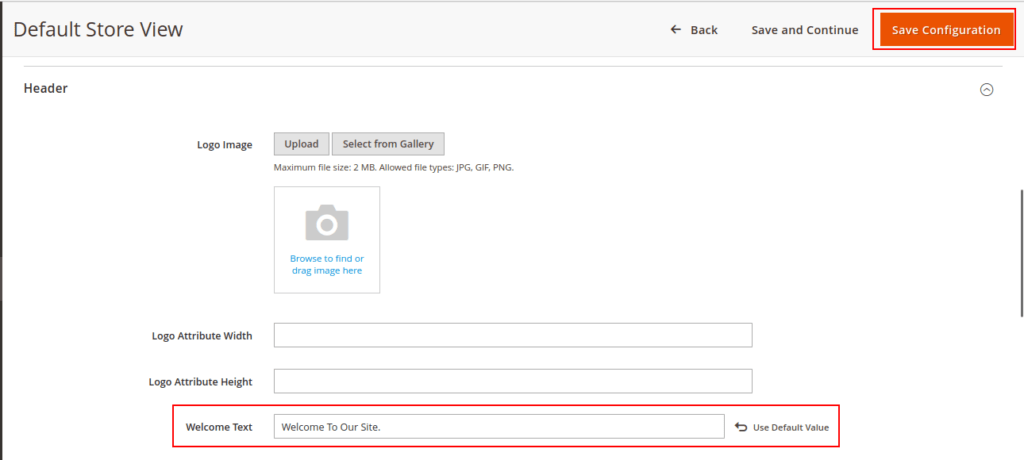This screenshot has height=460, width=1024.
Task: Click Save and Continue
Action: click(x=804, y=30)
